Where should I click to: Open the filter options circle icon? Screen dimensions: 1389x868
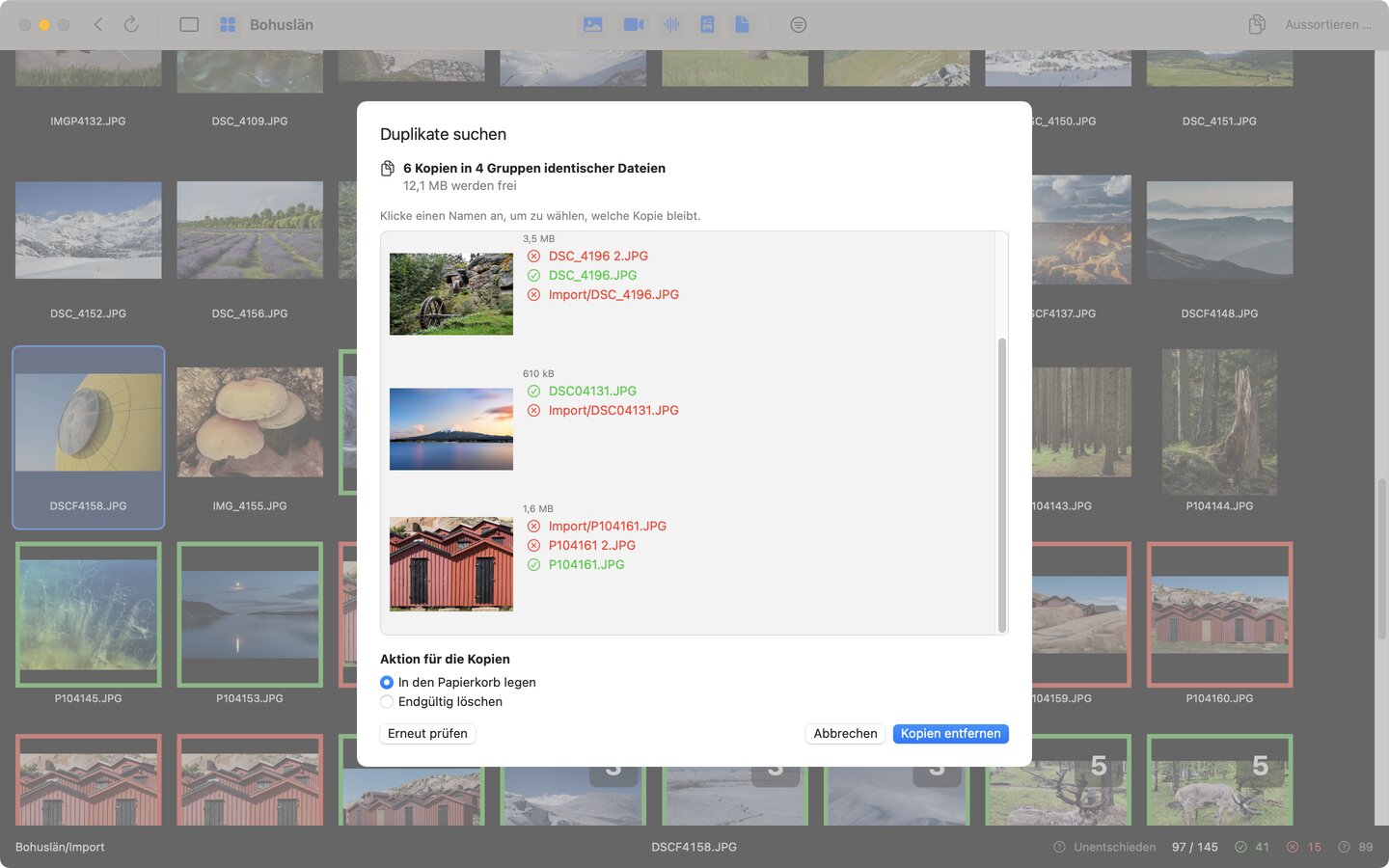click(799, 25)
